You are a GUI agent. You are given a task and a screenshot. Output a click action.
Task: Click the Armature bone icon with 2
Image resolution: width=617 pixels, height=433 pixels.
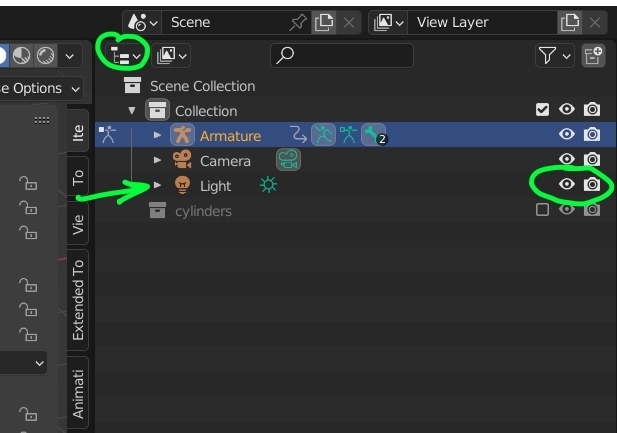coord(374,135)
